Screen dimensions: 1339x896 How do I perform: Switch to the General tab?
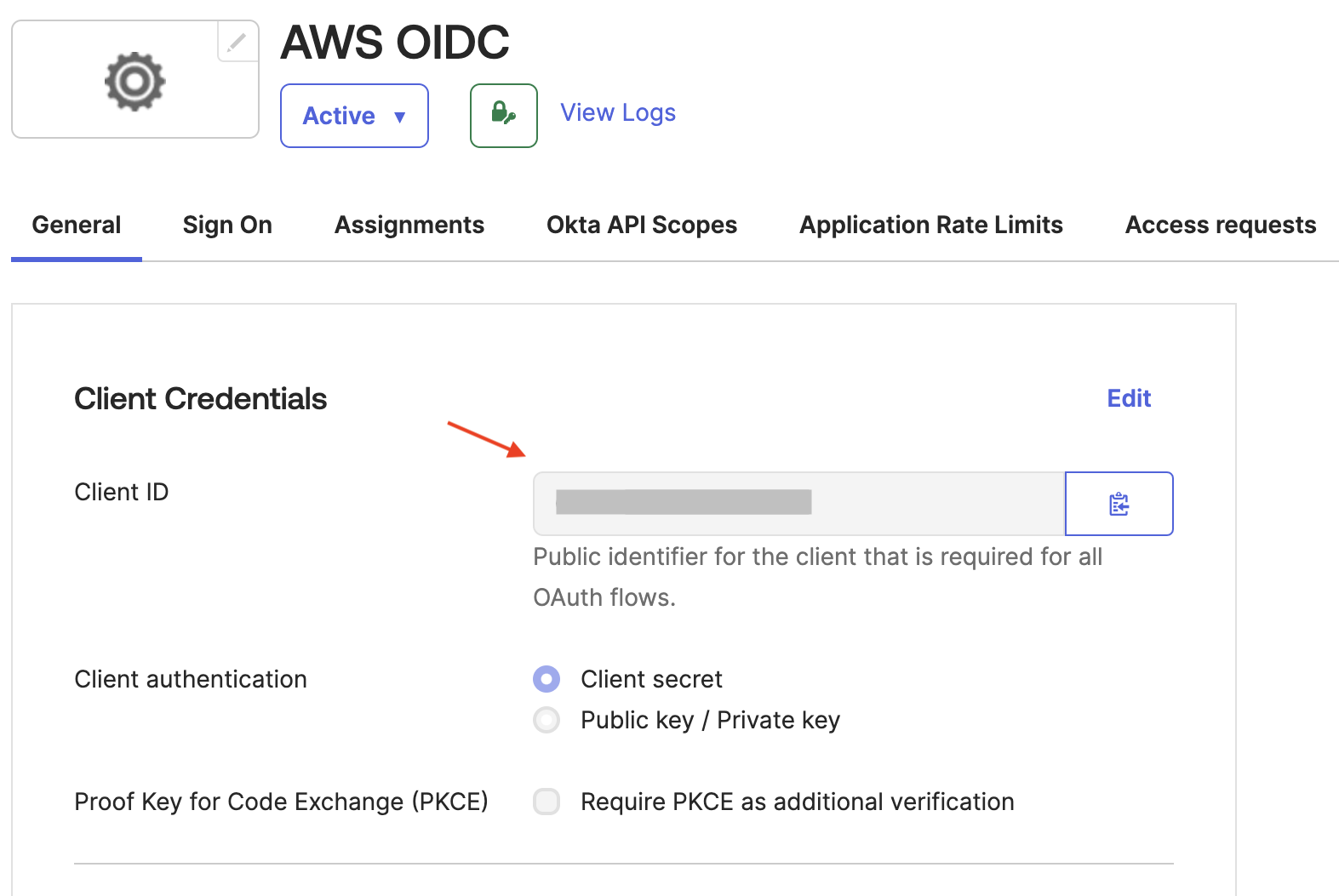[77, 225]
